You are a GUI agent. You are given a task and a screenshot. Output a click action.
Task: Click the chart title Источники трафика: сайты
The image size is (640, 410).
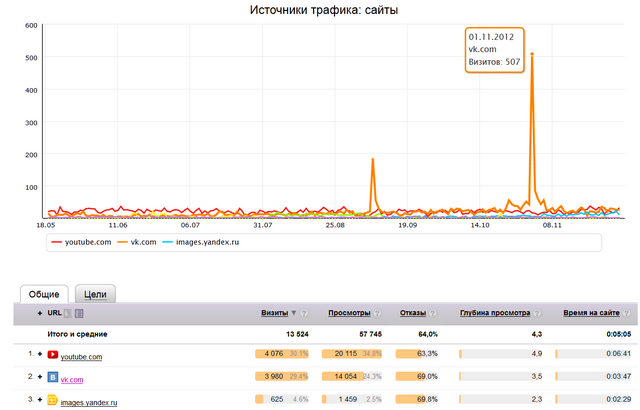324,10
